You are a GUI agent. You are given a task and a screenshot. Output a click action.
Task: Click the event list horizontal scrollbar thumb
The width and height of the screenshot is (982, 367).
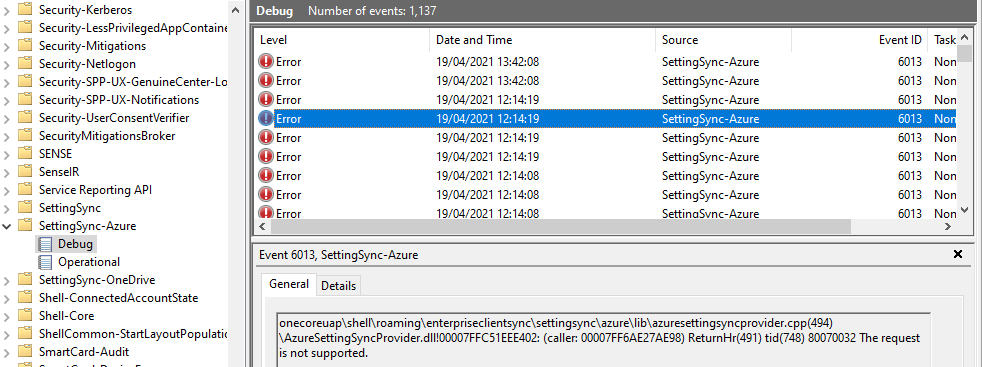561,226
